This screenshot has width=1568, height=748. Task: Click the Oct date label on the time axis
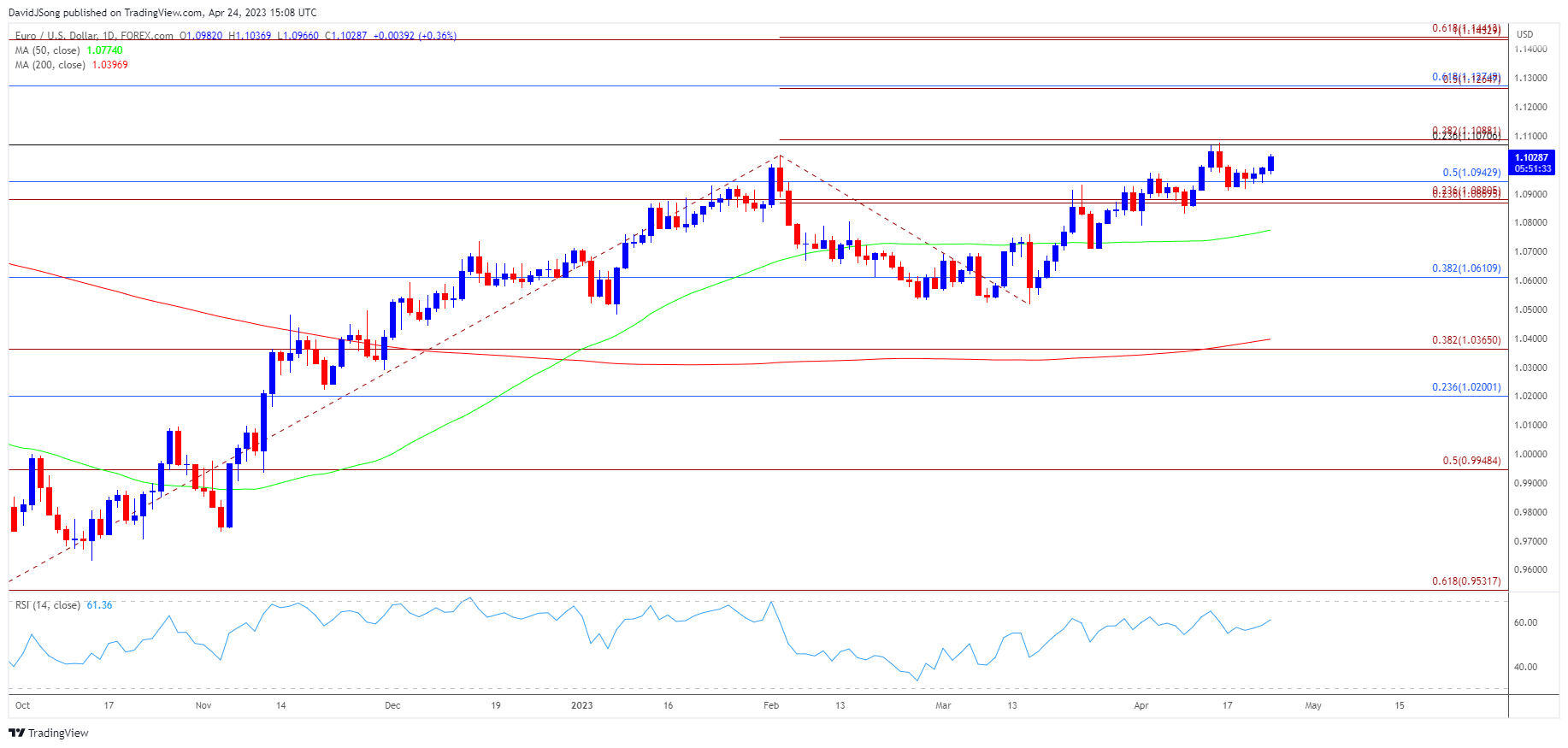(x=22, y=705)
